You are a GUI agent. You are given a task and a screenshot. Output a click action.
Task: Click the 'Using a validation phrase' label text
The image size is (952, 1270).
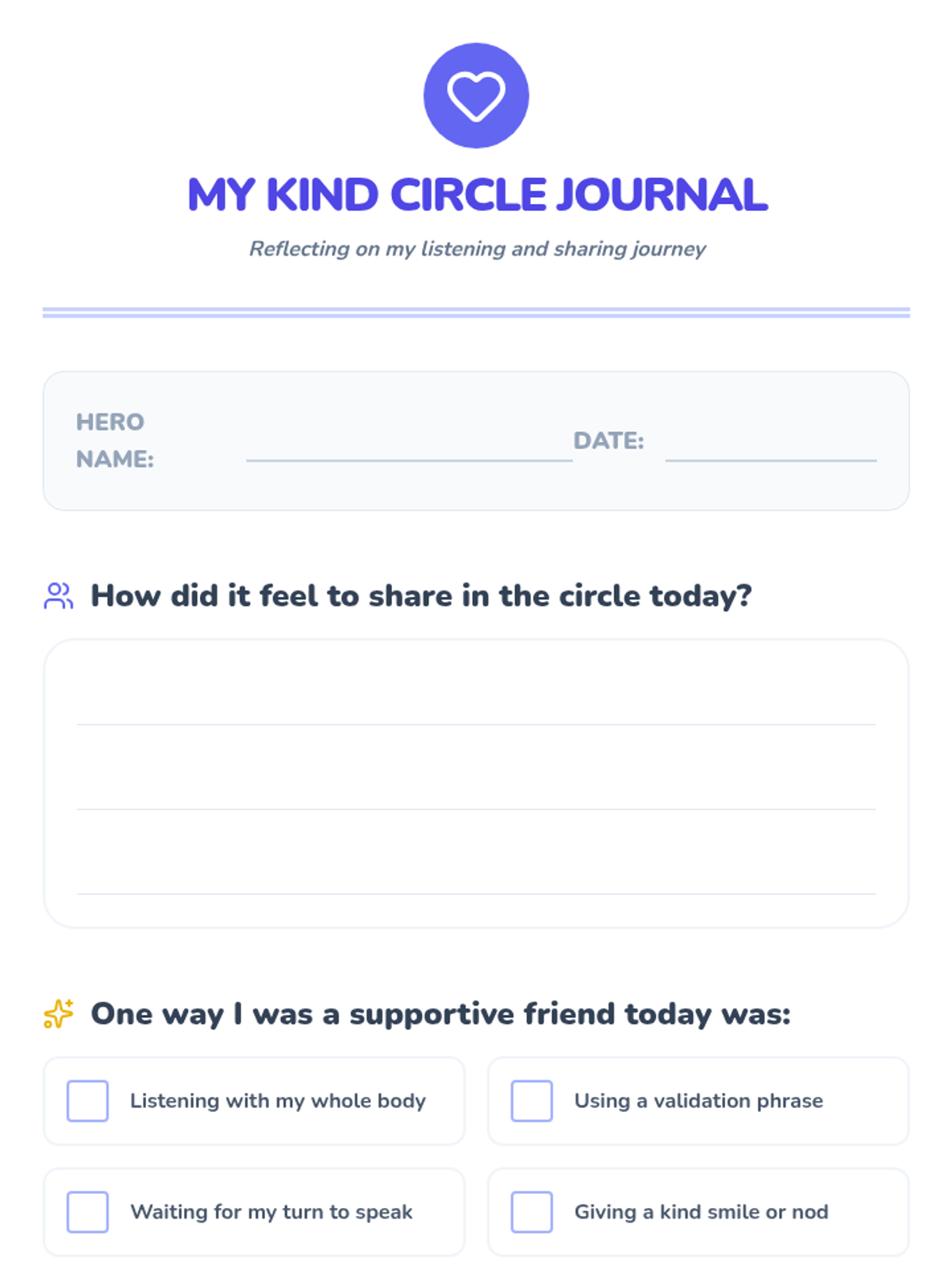click(698, 1101)
